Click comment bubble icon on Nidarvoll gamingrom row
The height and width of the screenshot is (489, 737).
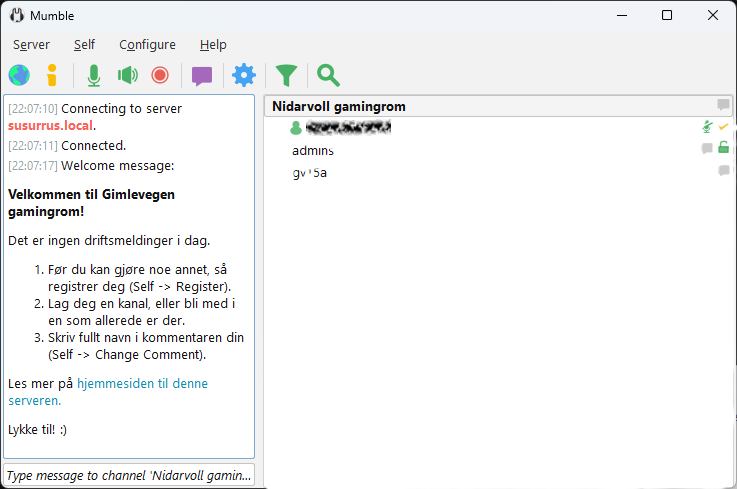(x=723, y=106)
